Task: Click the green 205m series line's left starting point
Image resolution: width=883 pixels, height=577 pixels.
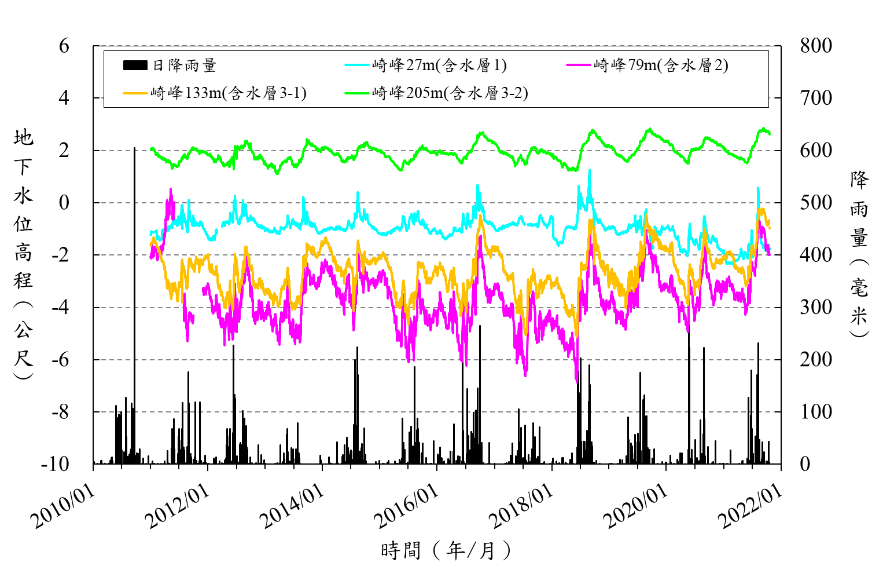Action: click(152, 148)
